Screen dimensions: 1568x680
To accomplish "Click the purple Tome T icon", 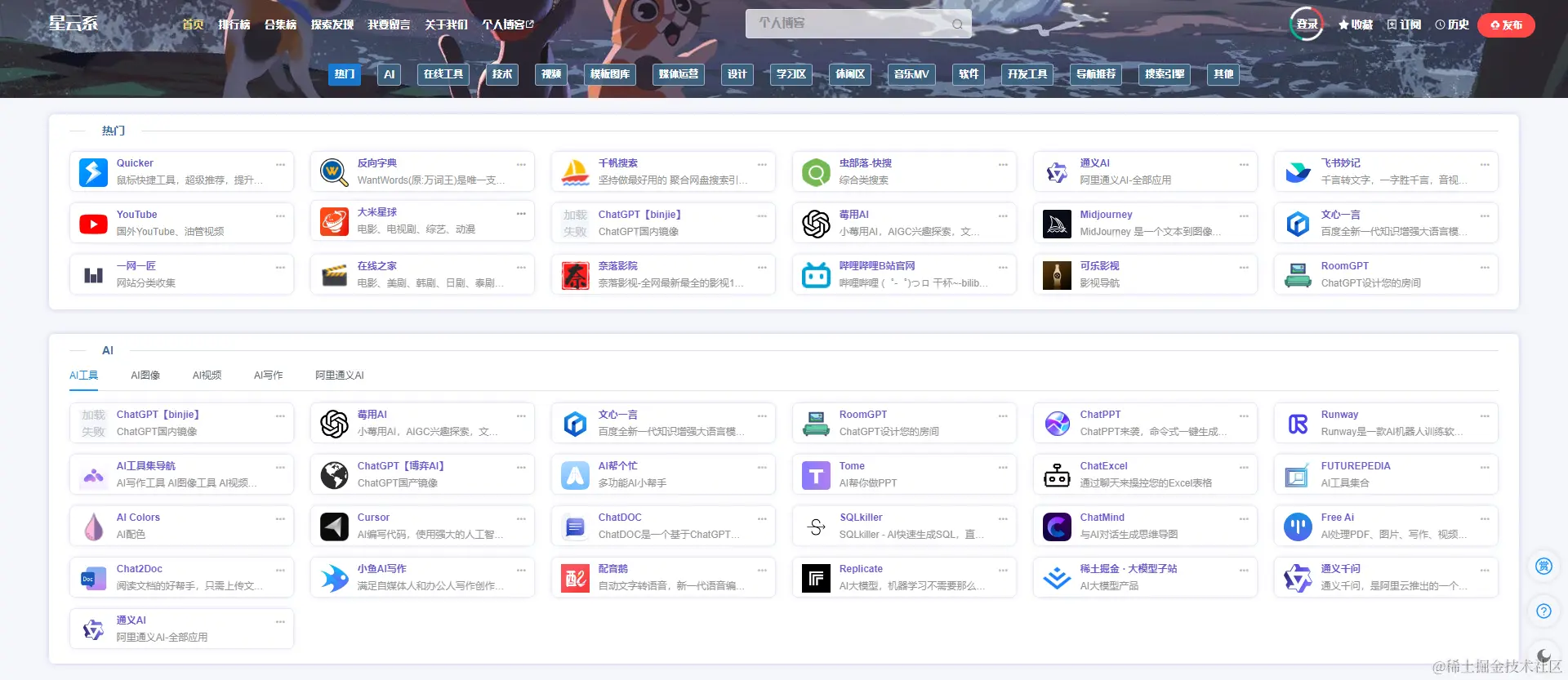I will pos(816,475).
